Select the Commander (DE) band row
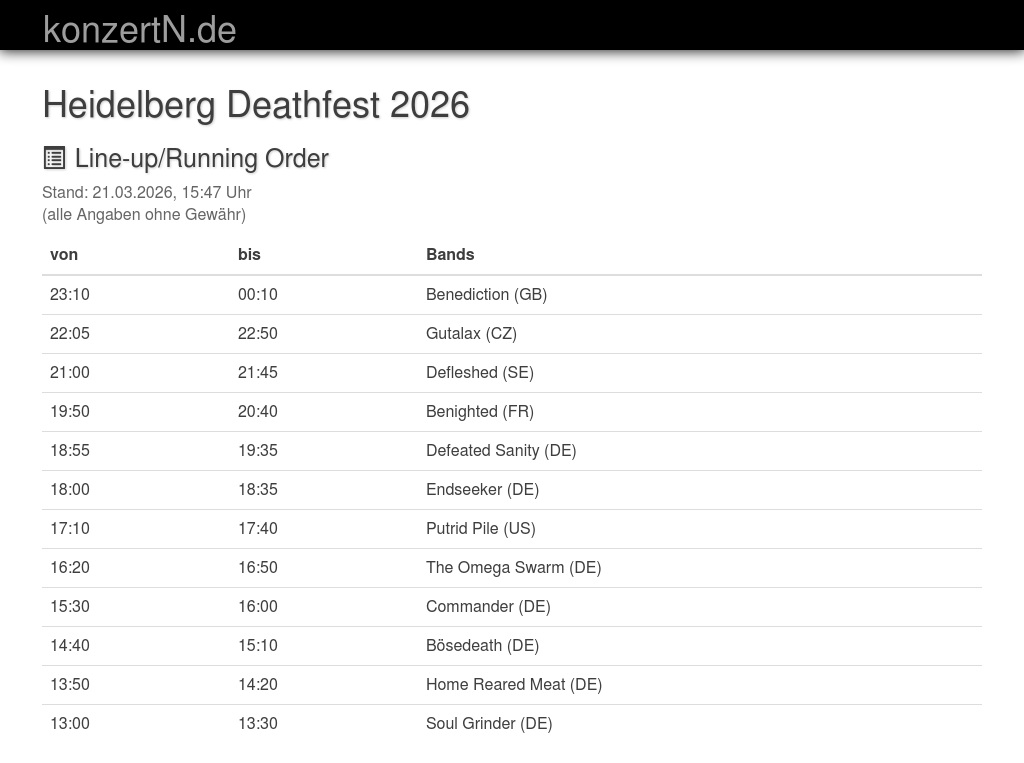1024x763 pixels. [488, 606]
